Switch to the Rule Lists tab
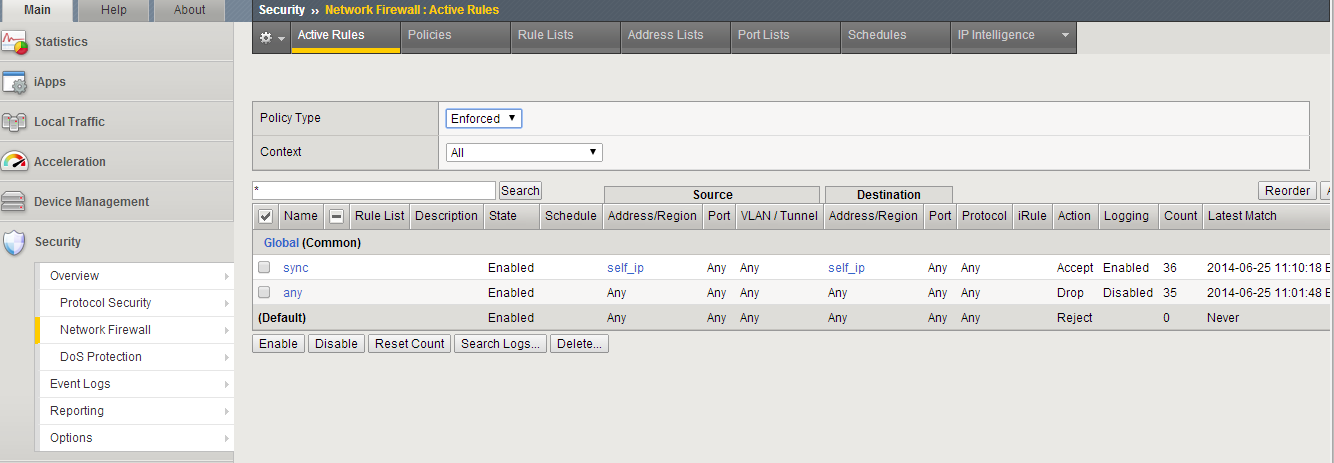This screenshot has width=1334, height=463. click(x=545, y=35)
